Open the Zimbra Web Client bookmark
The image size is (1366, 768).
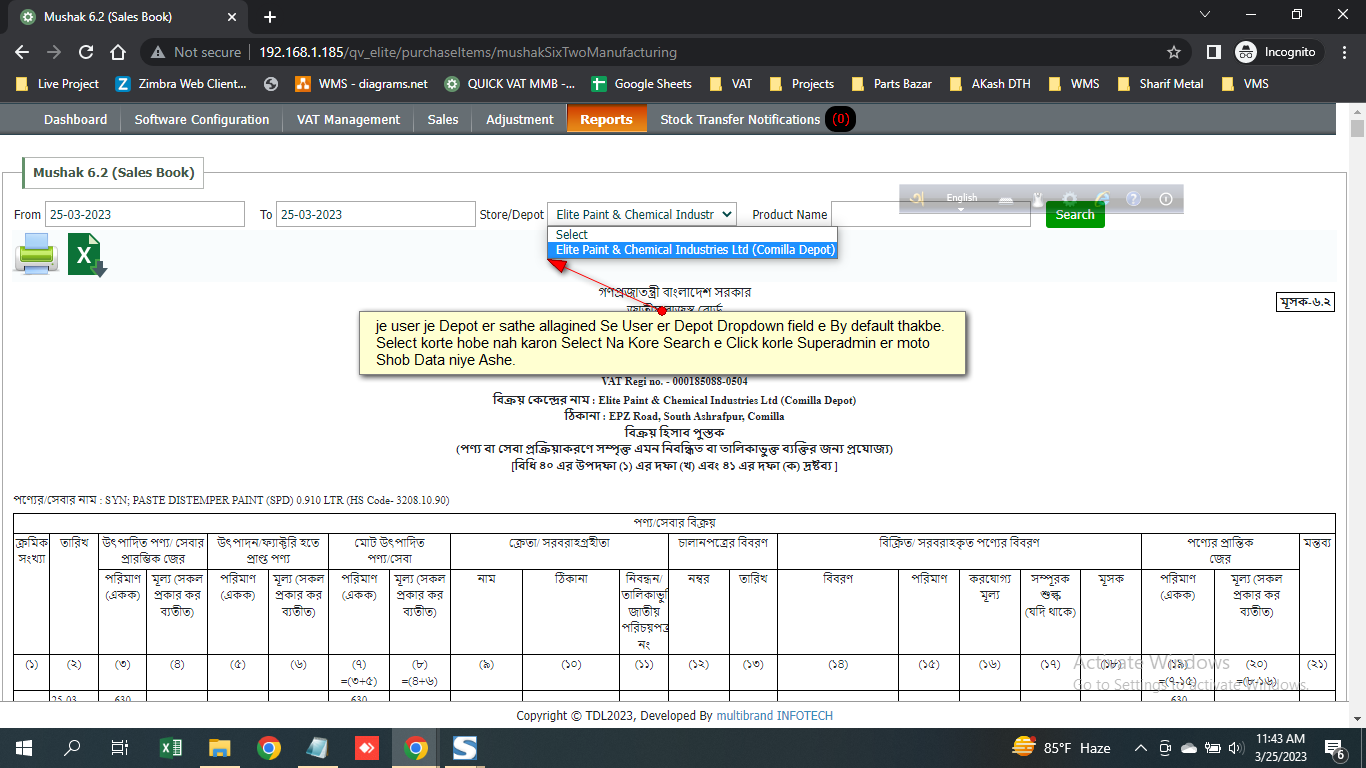coord(181,84)
